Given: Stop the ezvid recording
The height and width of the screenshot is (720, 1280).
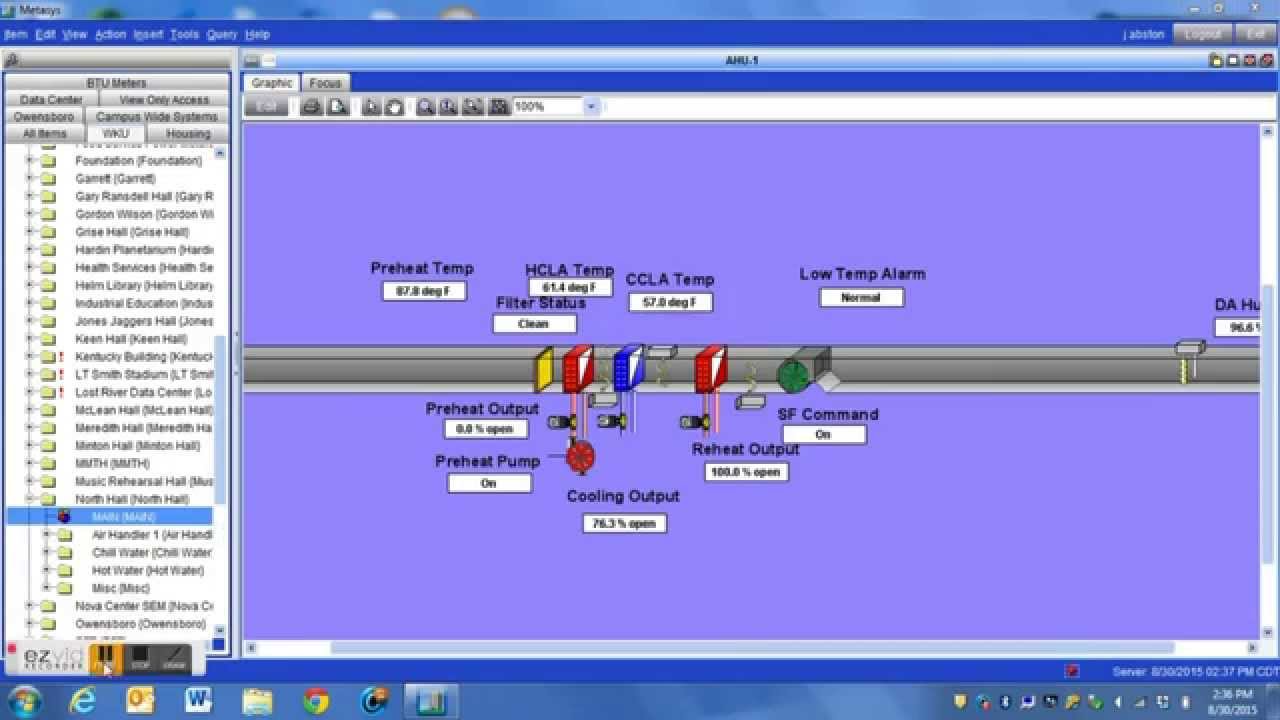Looking at the screenshot, I should 140,658.
